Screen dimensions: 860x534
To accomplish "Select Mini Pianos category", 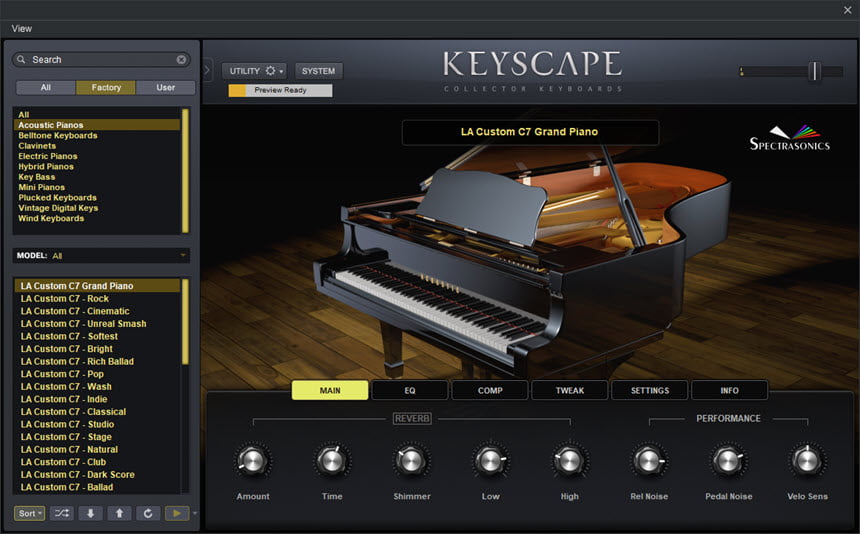I will (x=97, y=188).
